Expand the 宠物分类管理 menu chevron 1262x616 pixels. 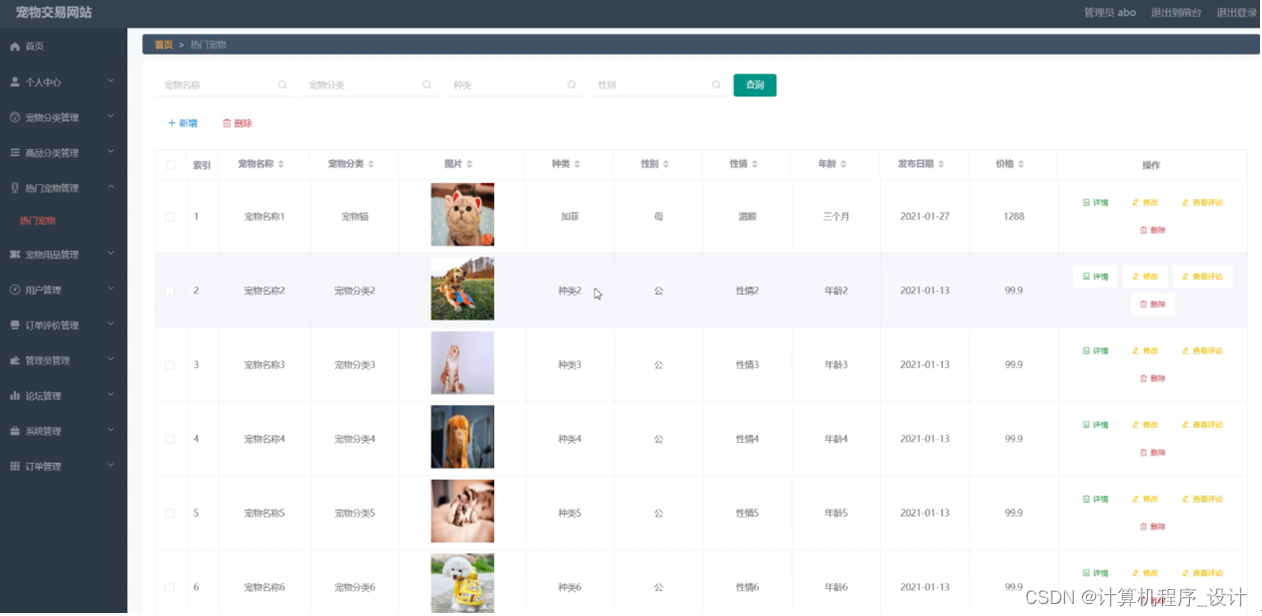(111, 118)
